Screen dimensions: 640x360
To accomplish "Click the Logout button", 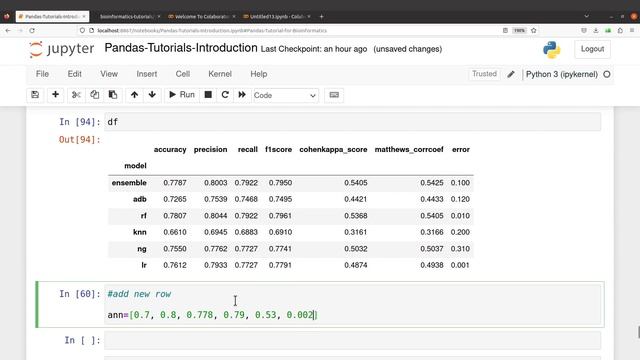I will pyautogui.click(x=592, y=49).
